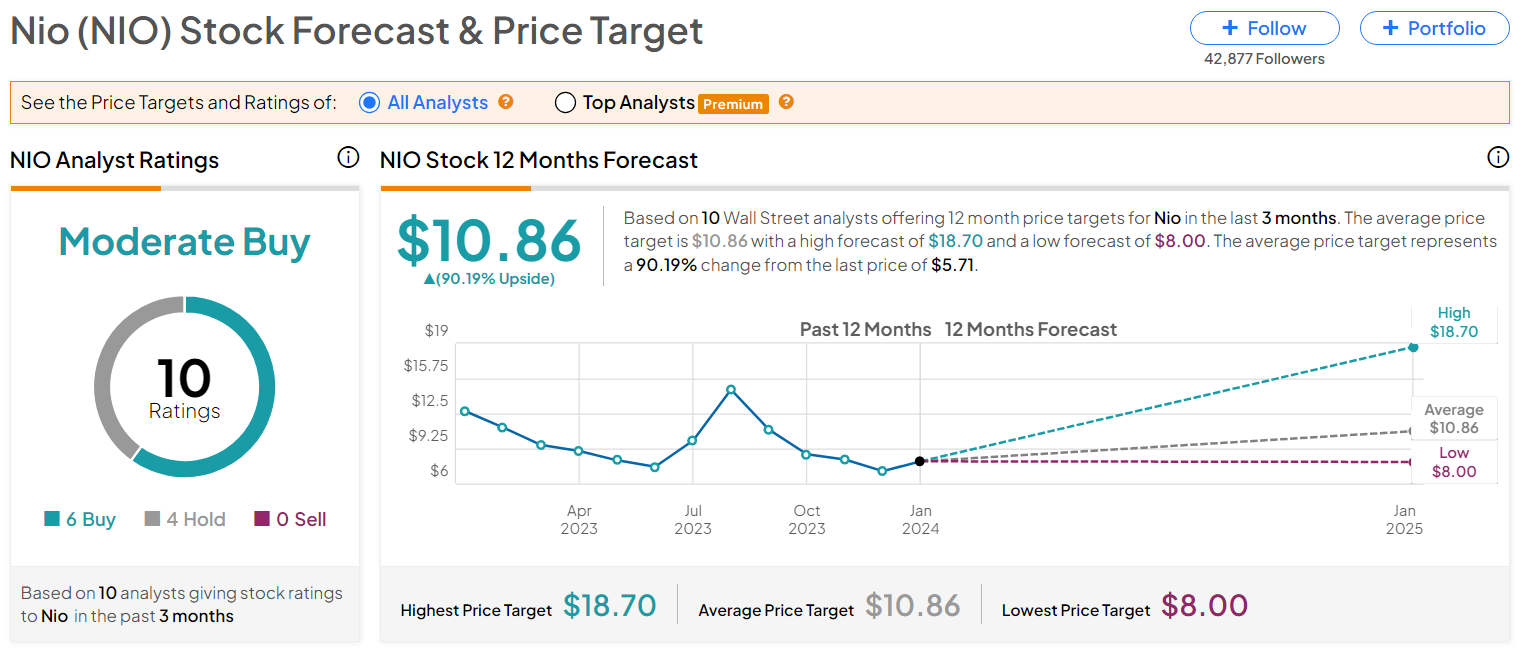Viewport: 1524px width, 665px height.
Task: Click the Jan 2025 axis label
Action: [x=1404, y=519]
